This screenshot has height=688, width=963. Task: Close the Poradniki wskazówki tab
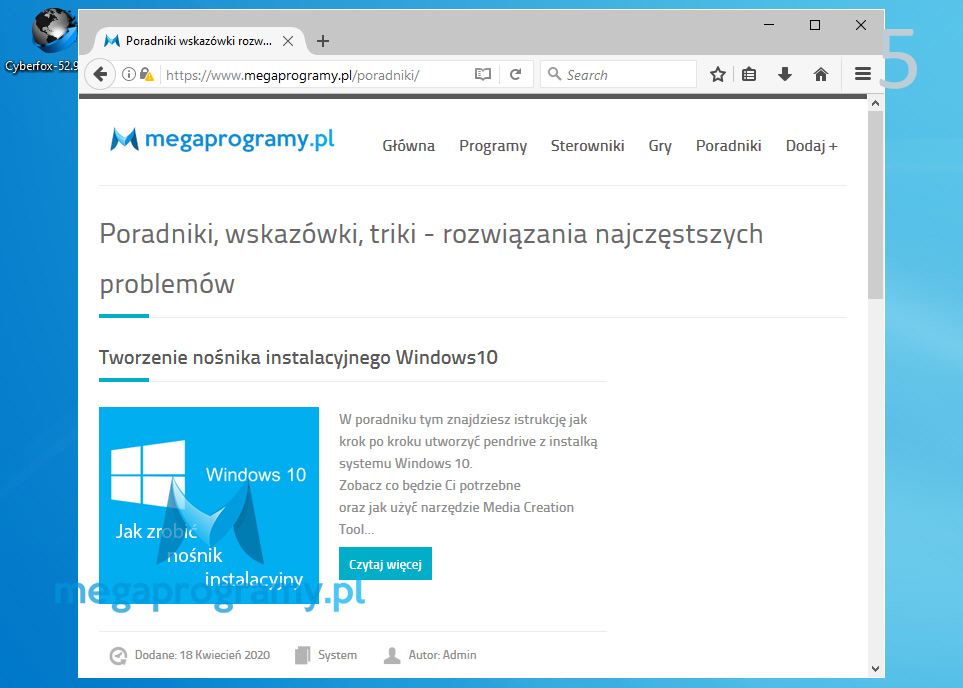[x=287, y=41]
